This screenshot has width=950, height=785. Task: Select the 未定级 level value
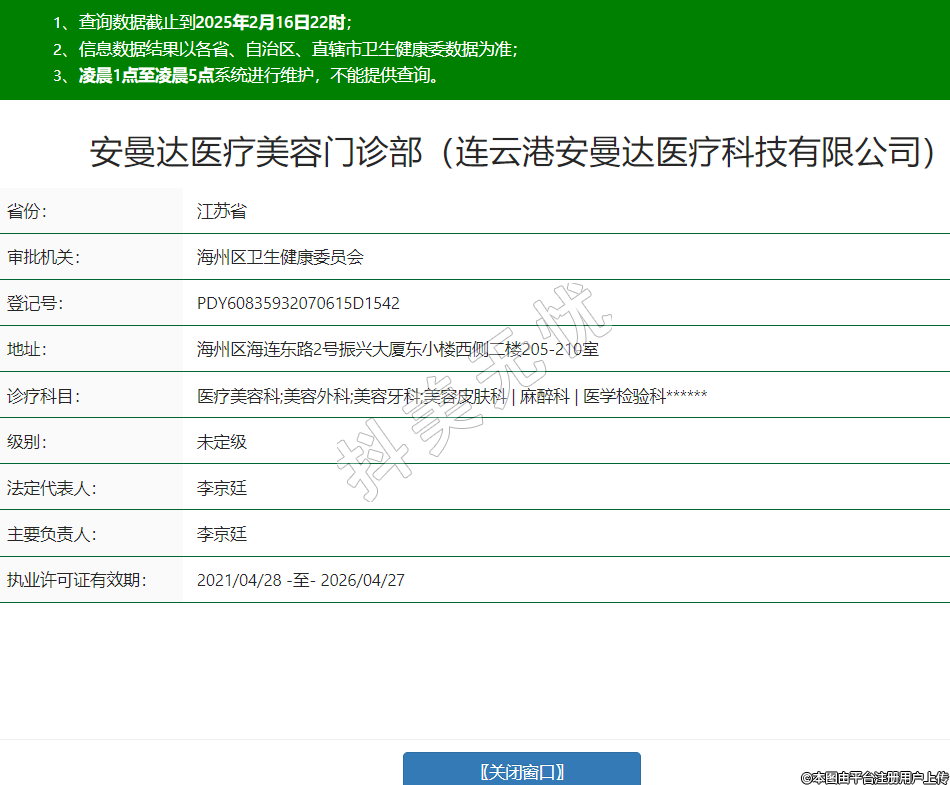click(x=221, y=441)
